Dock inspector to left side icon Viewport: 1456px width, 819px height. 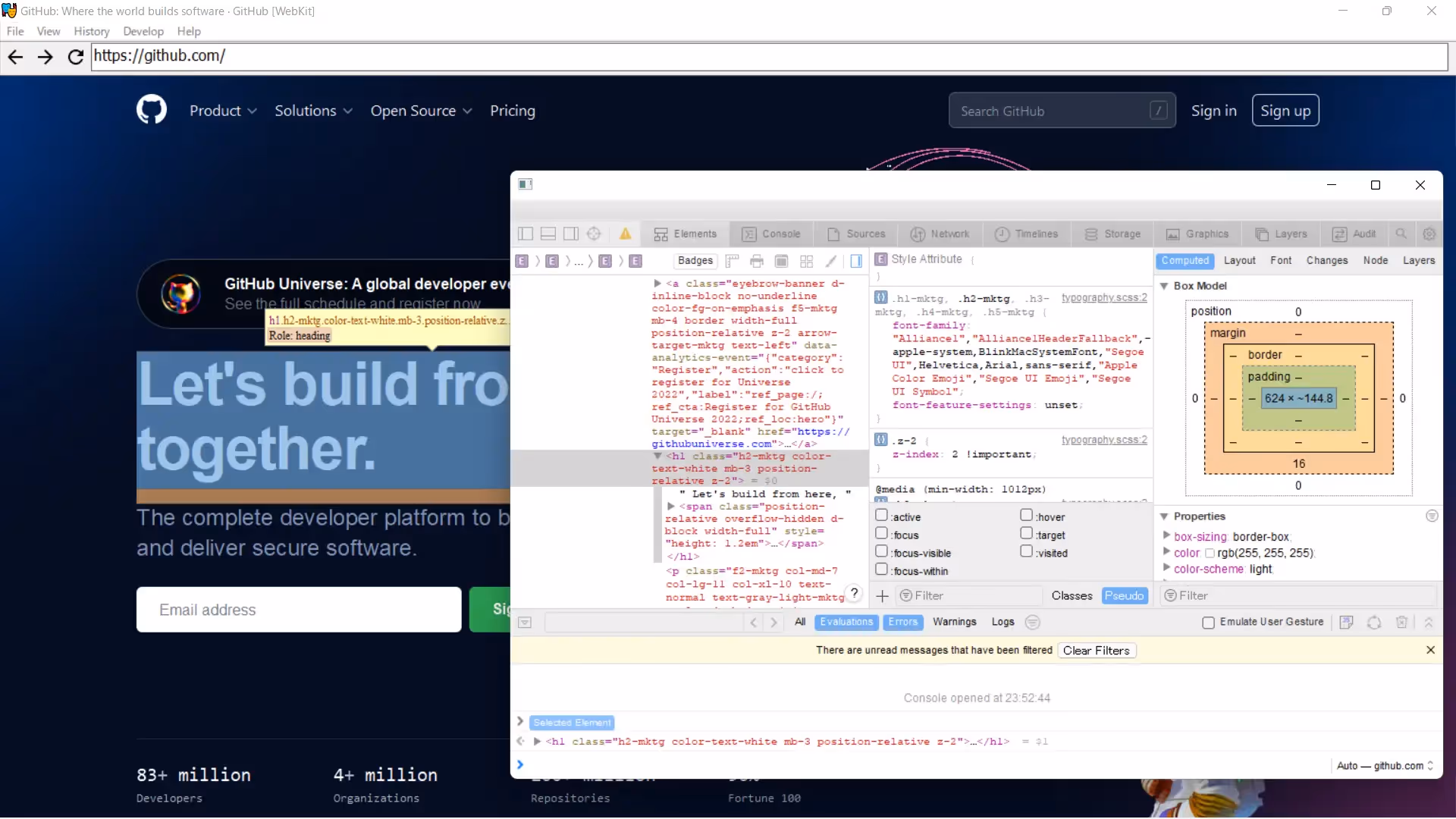point(526,234)
